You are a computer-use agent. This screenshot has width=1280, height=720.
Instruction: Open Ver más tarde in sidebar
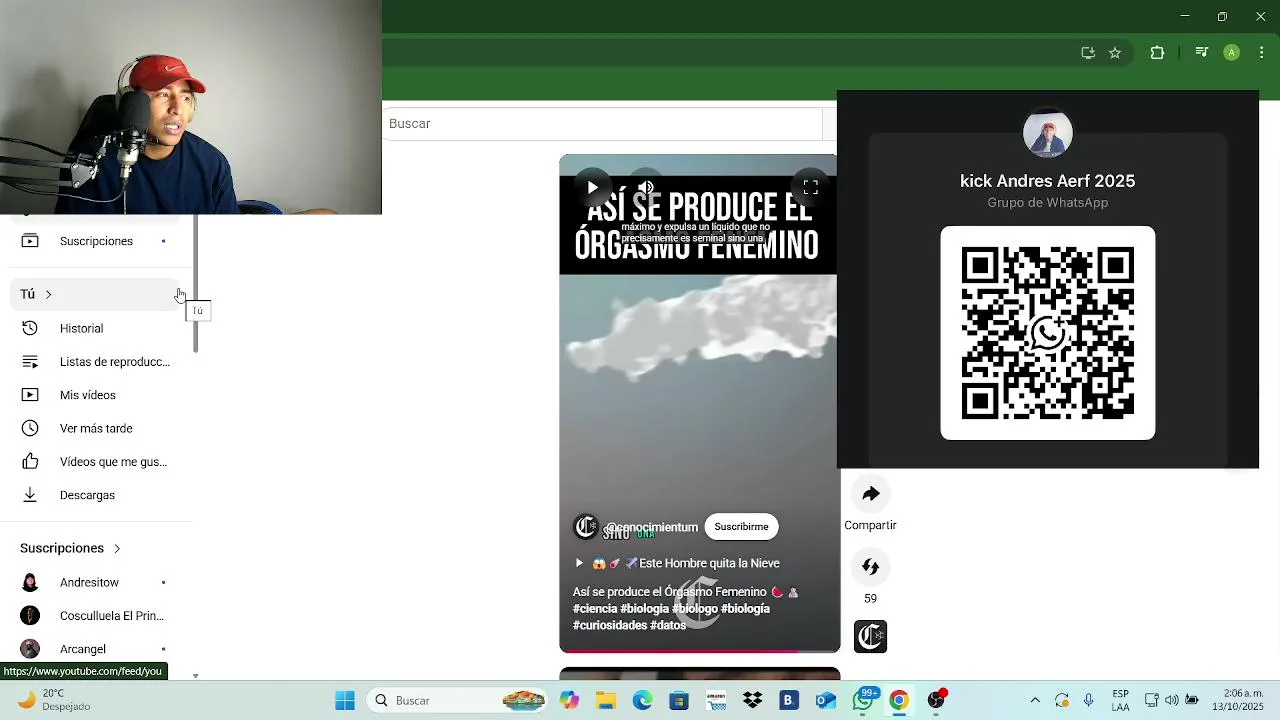click(x=96, y=428)
